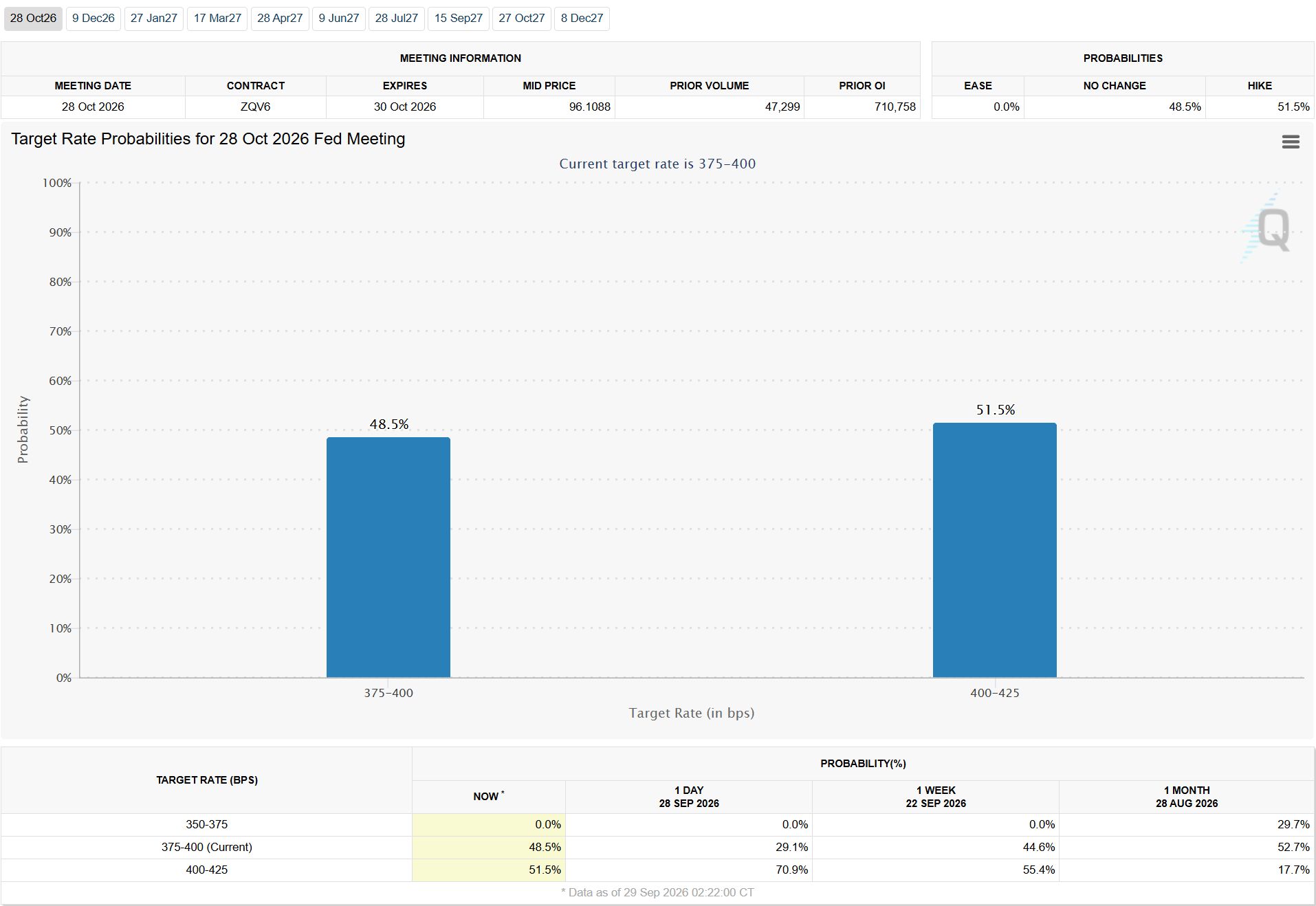The height and width of the screenshot is (906, 1316).
Task: Click the 350-375 target rate row label
Action: pyautogui.click(x=206, y=824)
